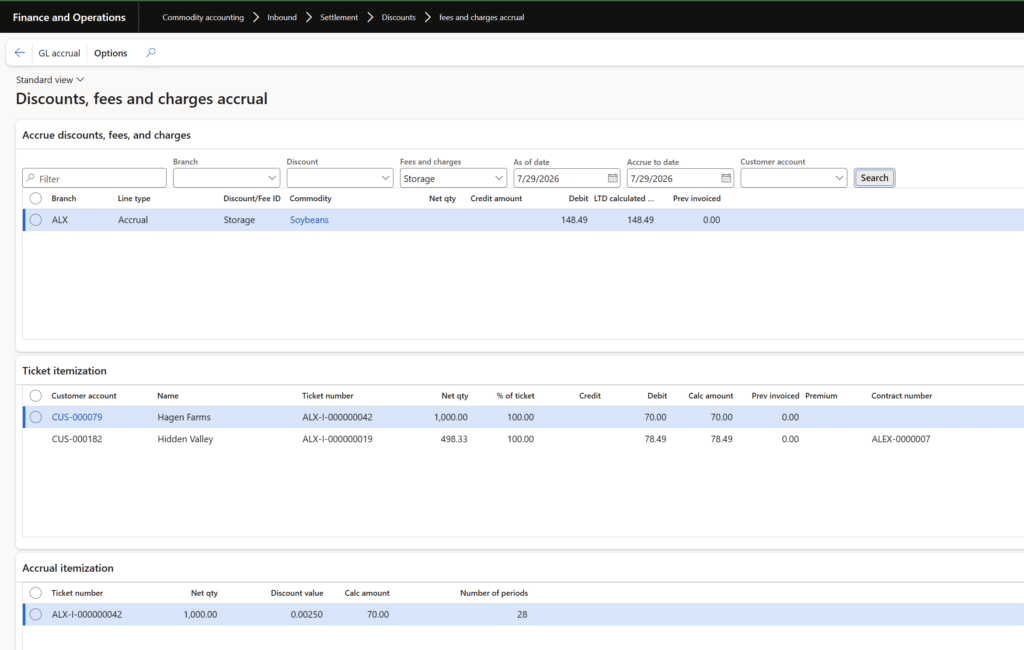
Task: Select all rows in the accrual grid header
Action: tap(35, 198)
